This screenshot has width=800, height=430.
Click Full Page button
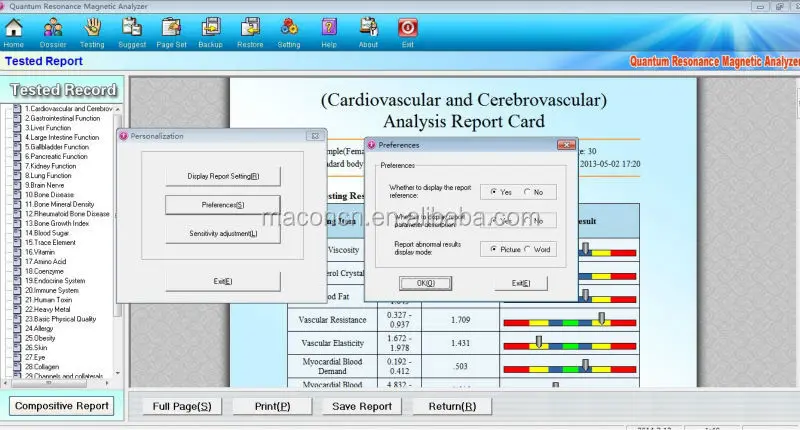coord(182,407)
